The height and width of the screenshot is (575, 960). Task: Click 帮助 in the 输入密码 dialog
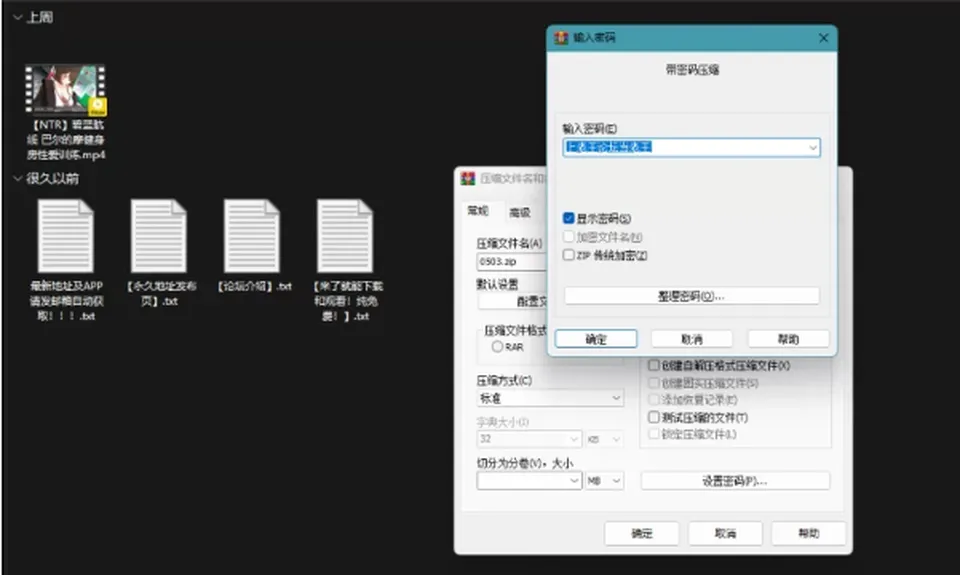[788, 339]
